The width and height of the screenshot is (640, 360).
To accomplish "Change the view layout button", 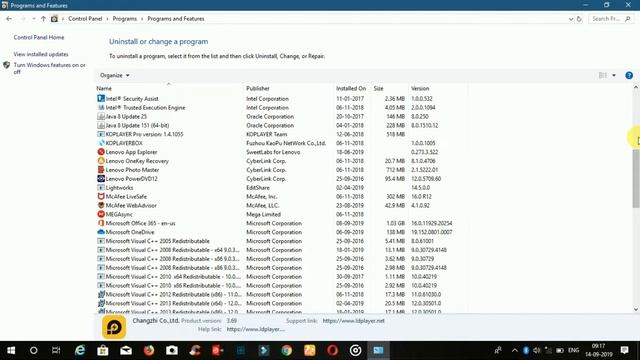I will tap(603, 75).
